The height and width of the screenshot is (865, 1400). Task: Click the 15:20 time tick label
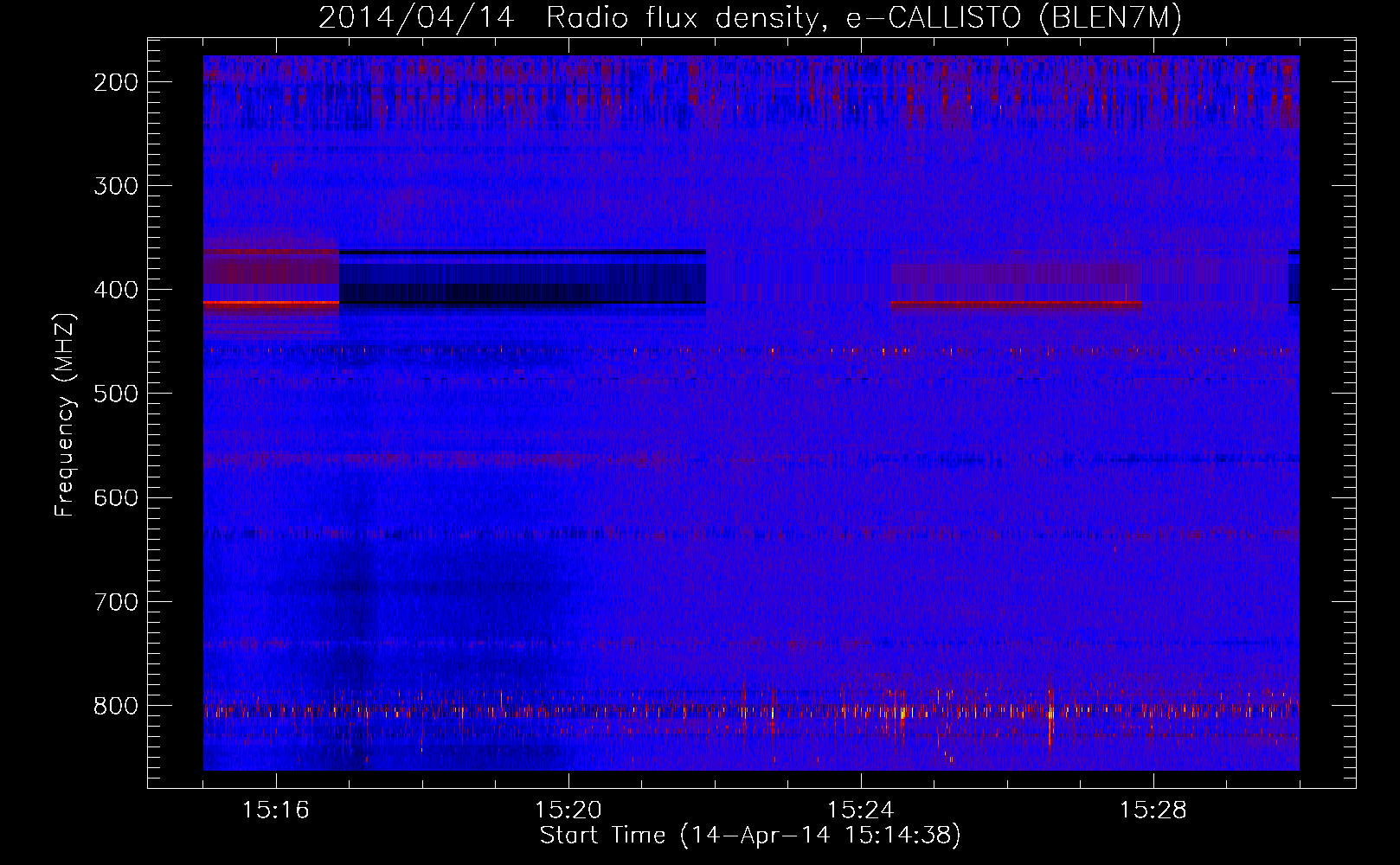(x=568, y=811)
